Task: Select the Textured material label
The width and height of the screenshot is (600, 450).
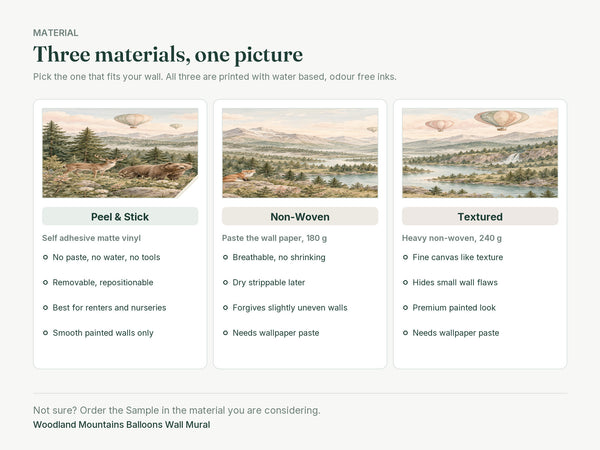Action: (480, 217)
